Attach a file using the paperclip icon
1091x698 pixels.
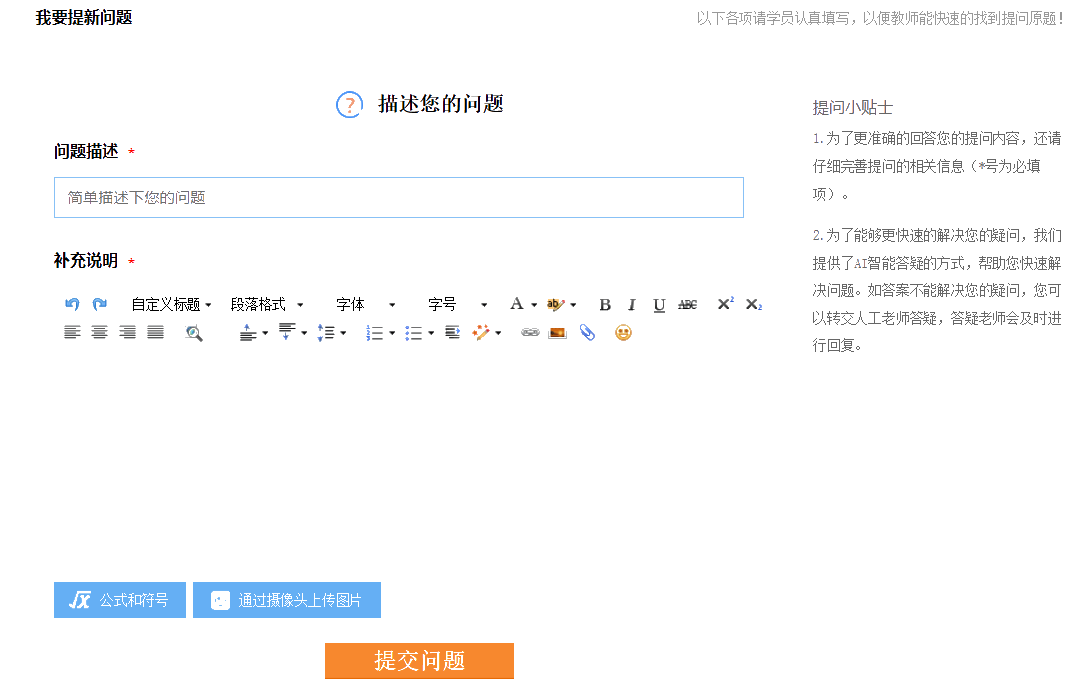(588, 332)
